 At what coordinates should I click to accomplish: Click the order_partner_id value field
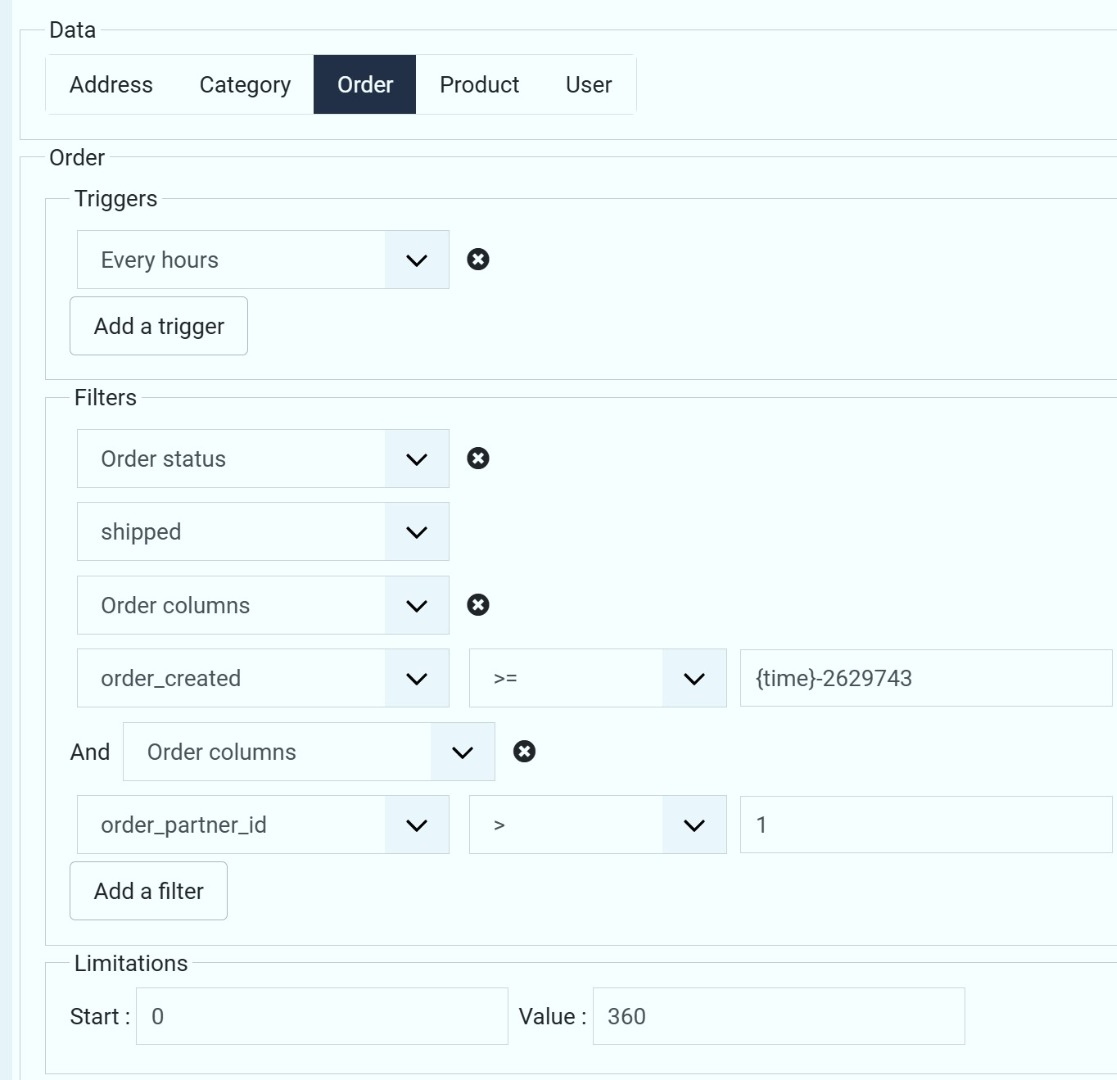tap(925, 826)
